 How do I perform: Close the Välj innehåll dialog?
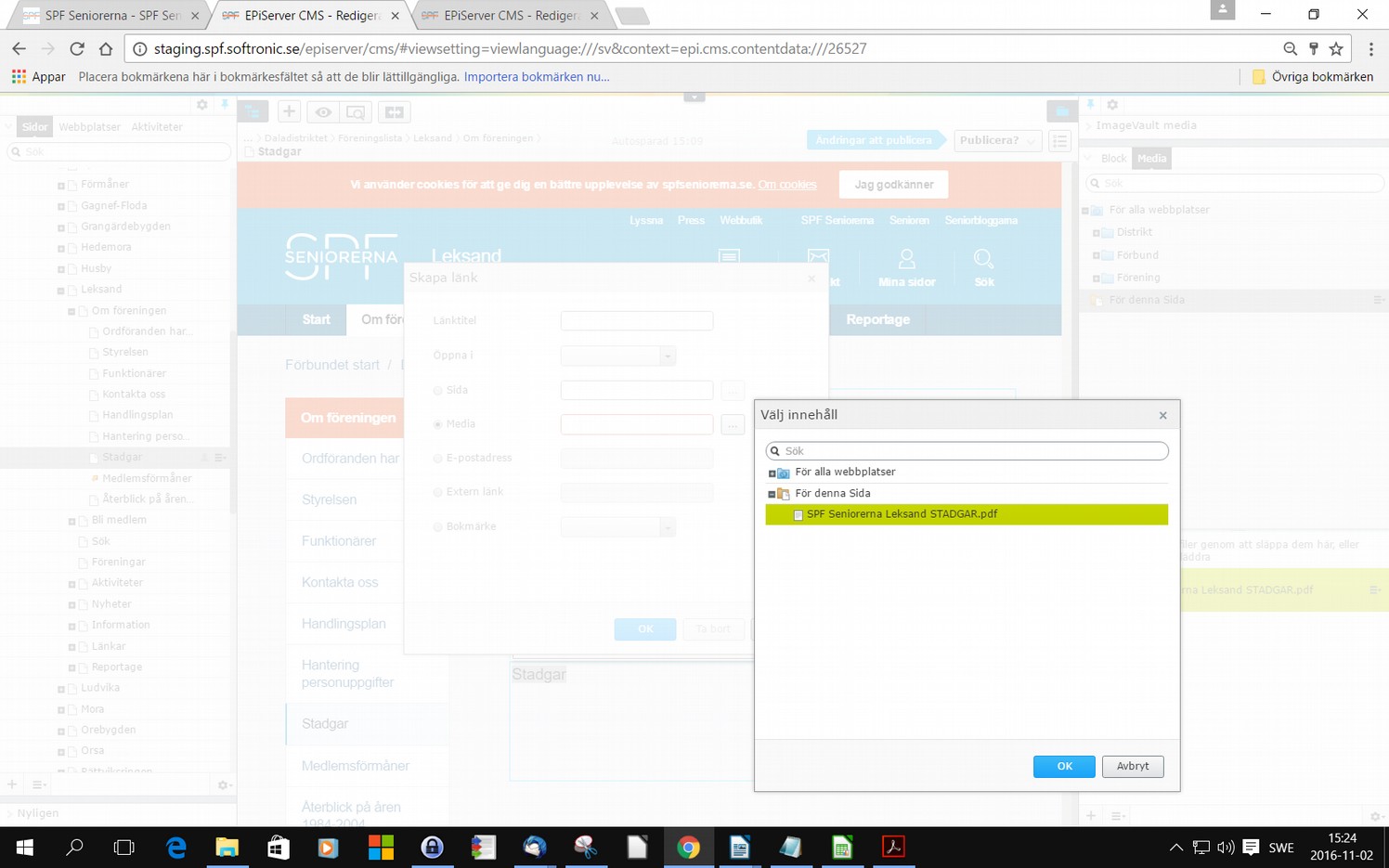pyautogui.click(x=1162, y=416)
